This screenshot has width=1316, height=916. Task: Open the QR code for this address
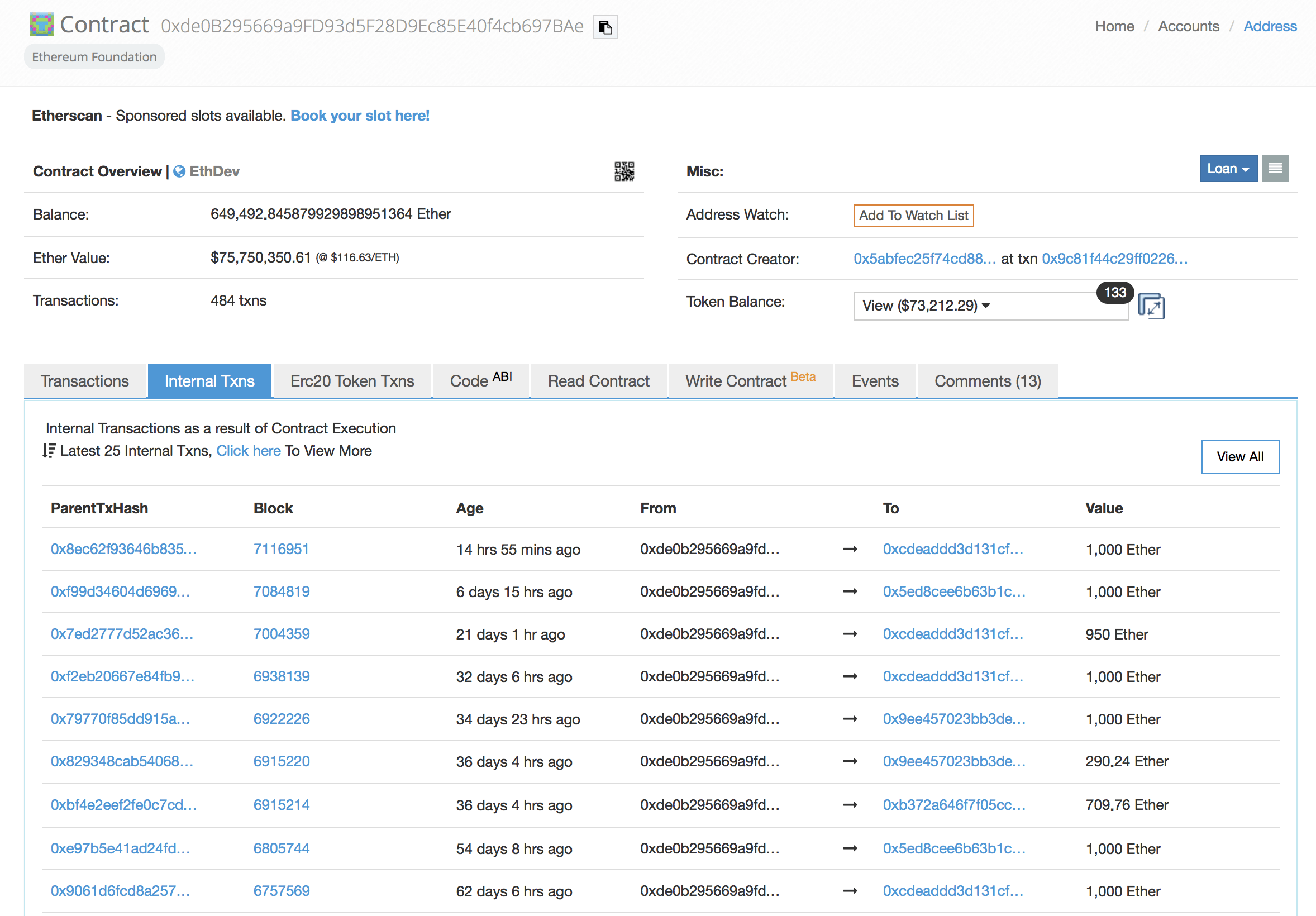click(623, 171)
